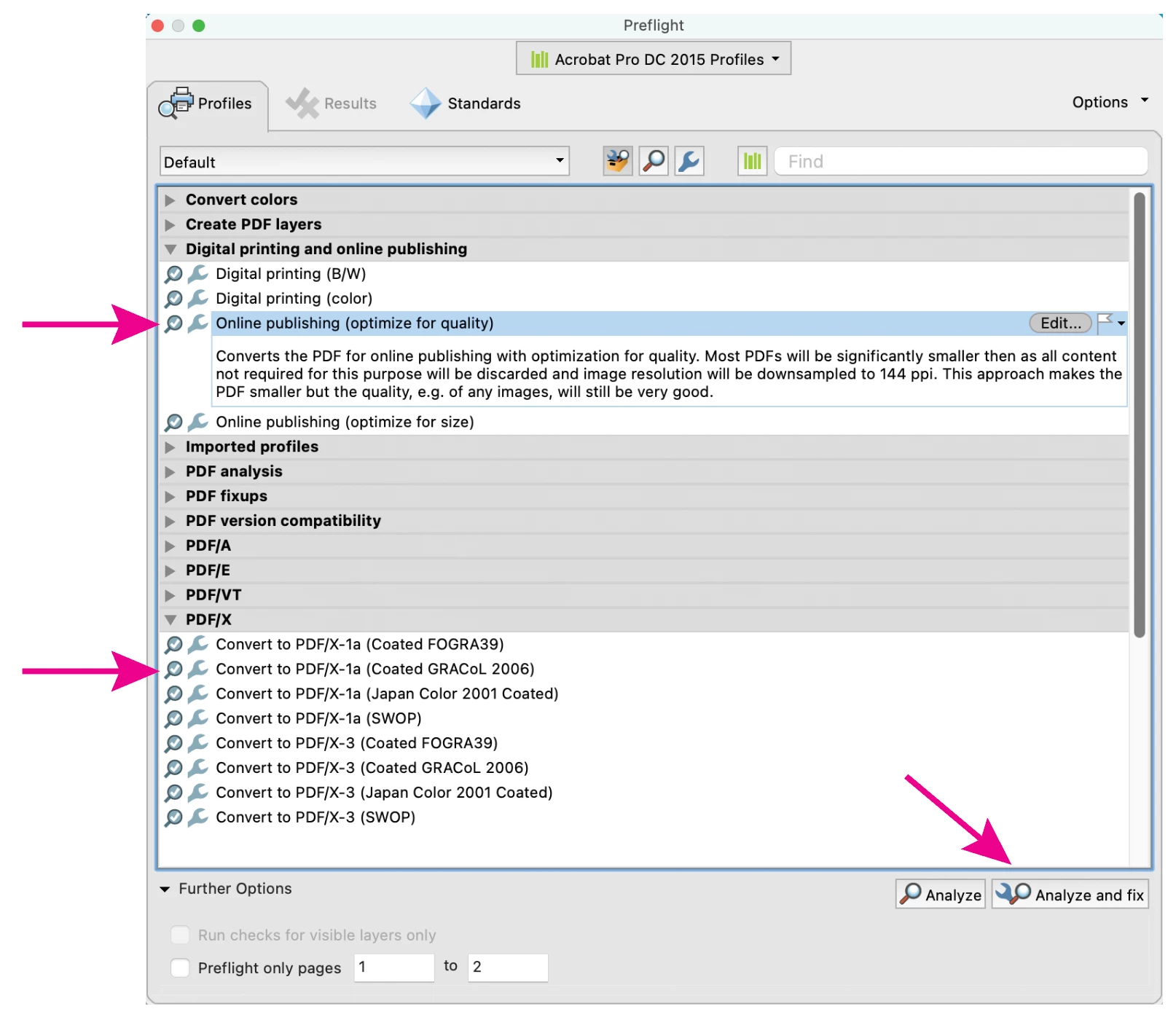1176x1017 pixels.
Task: Click the magnifier icon for Digital printing (B/W)
Action: pyautogui.click(x=173, y=274)
